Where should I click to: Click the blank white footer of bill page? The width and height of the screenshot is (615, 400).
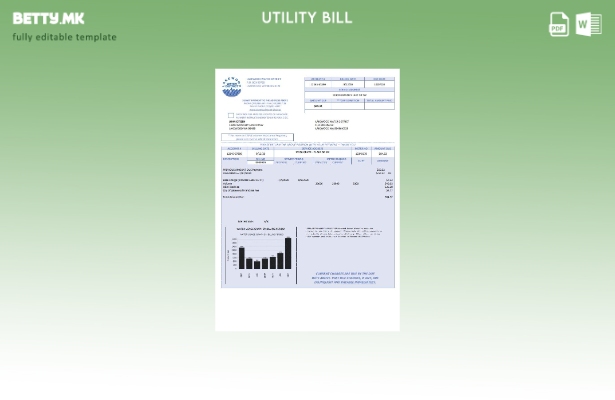(x=307, y=310)
